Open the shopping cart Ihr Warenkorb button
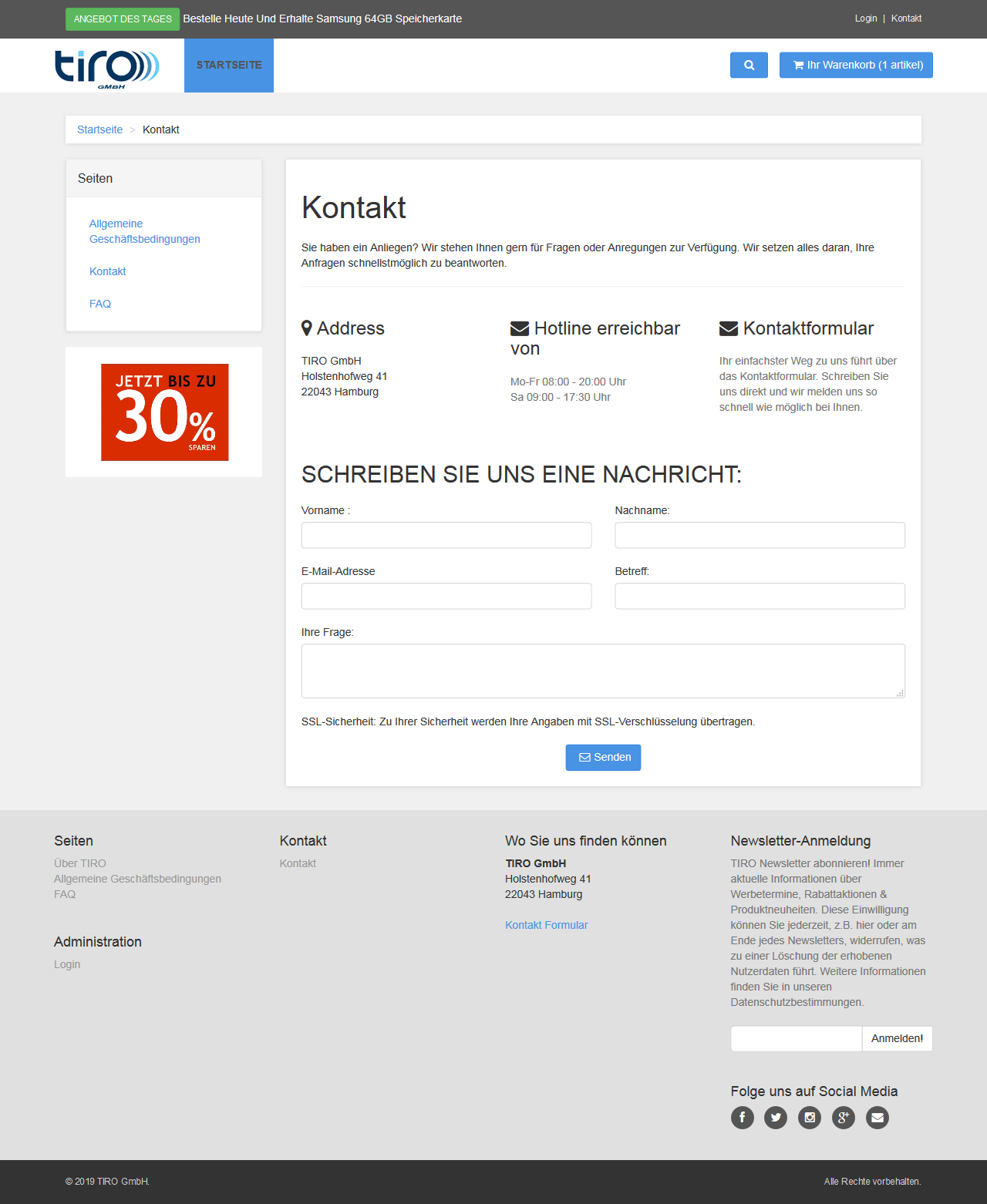 click(856, 65)
